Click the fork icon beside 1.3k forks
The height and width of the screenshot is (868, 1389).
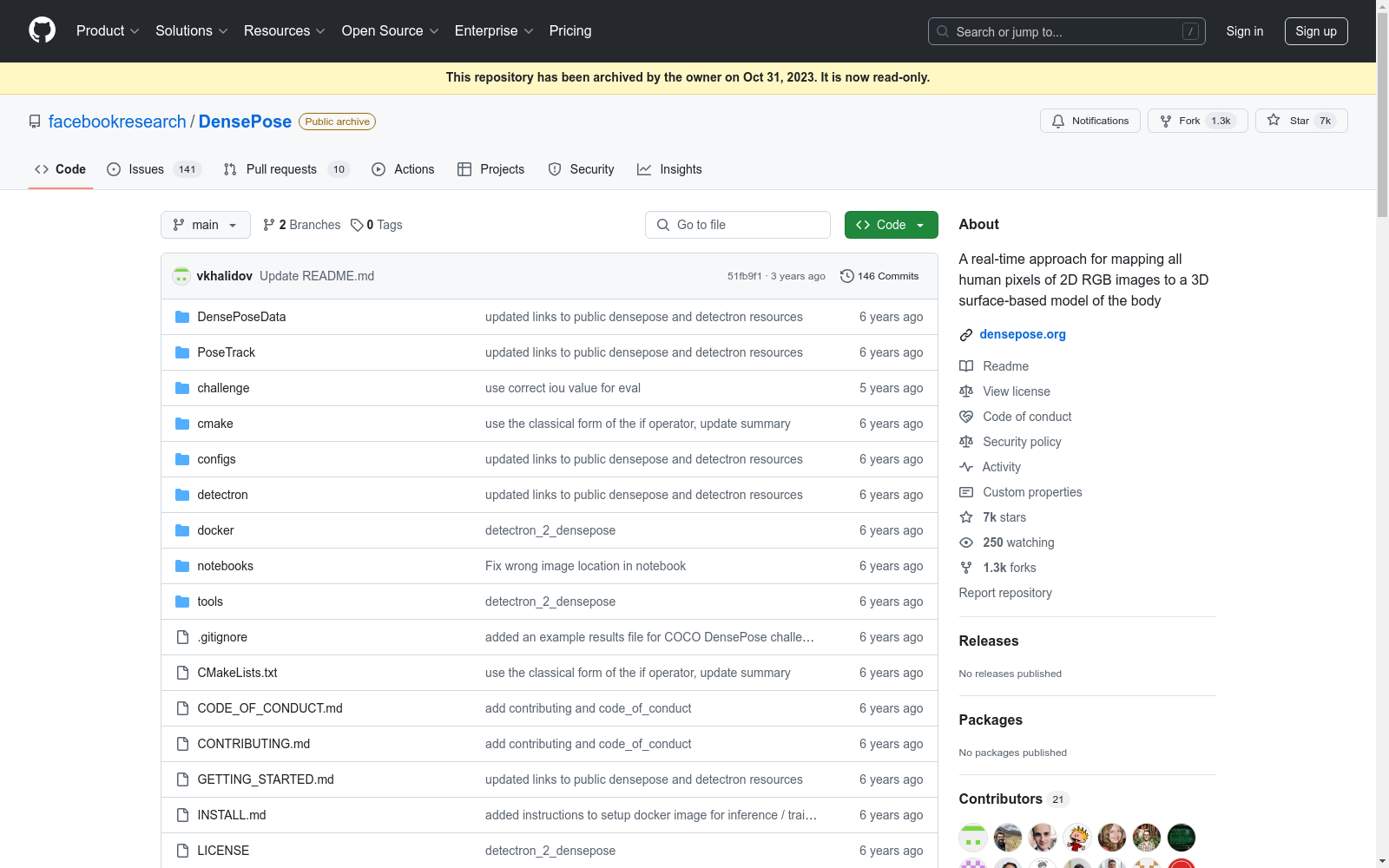(966, 568)
